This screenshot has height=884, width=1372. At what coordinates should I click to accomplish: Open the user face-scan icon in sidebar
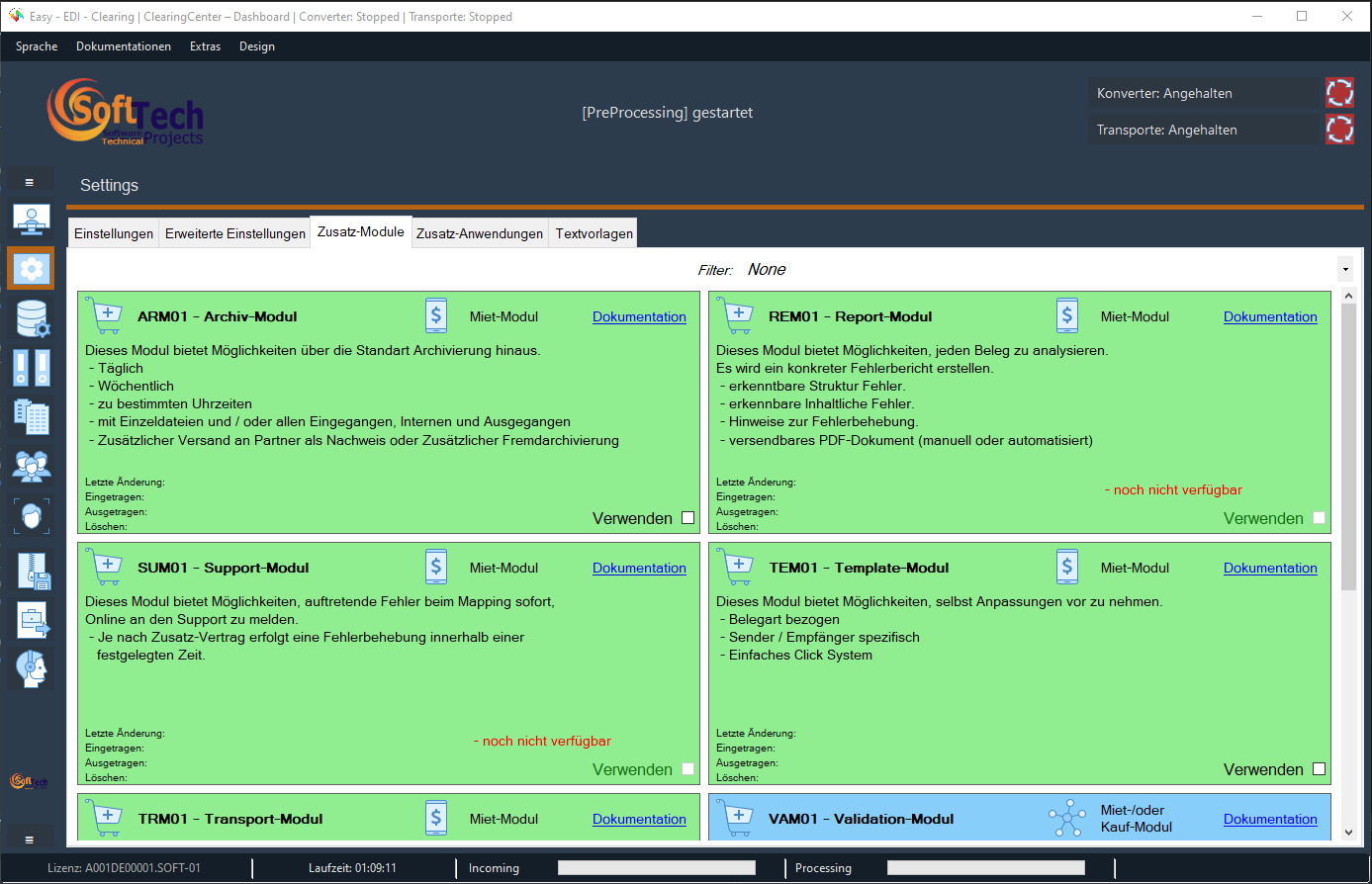click(x=32, y=516)
